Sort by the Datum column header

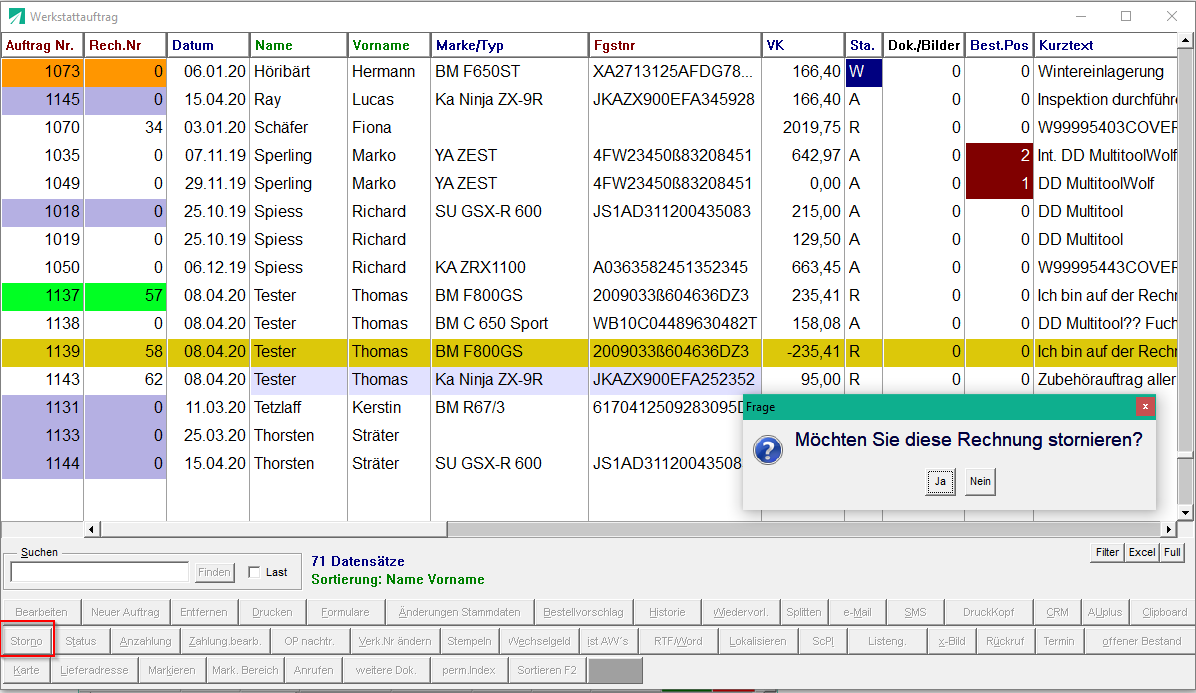208,45
